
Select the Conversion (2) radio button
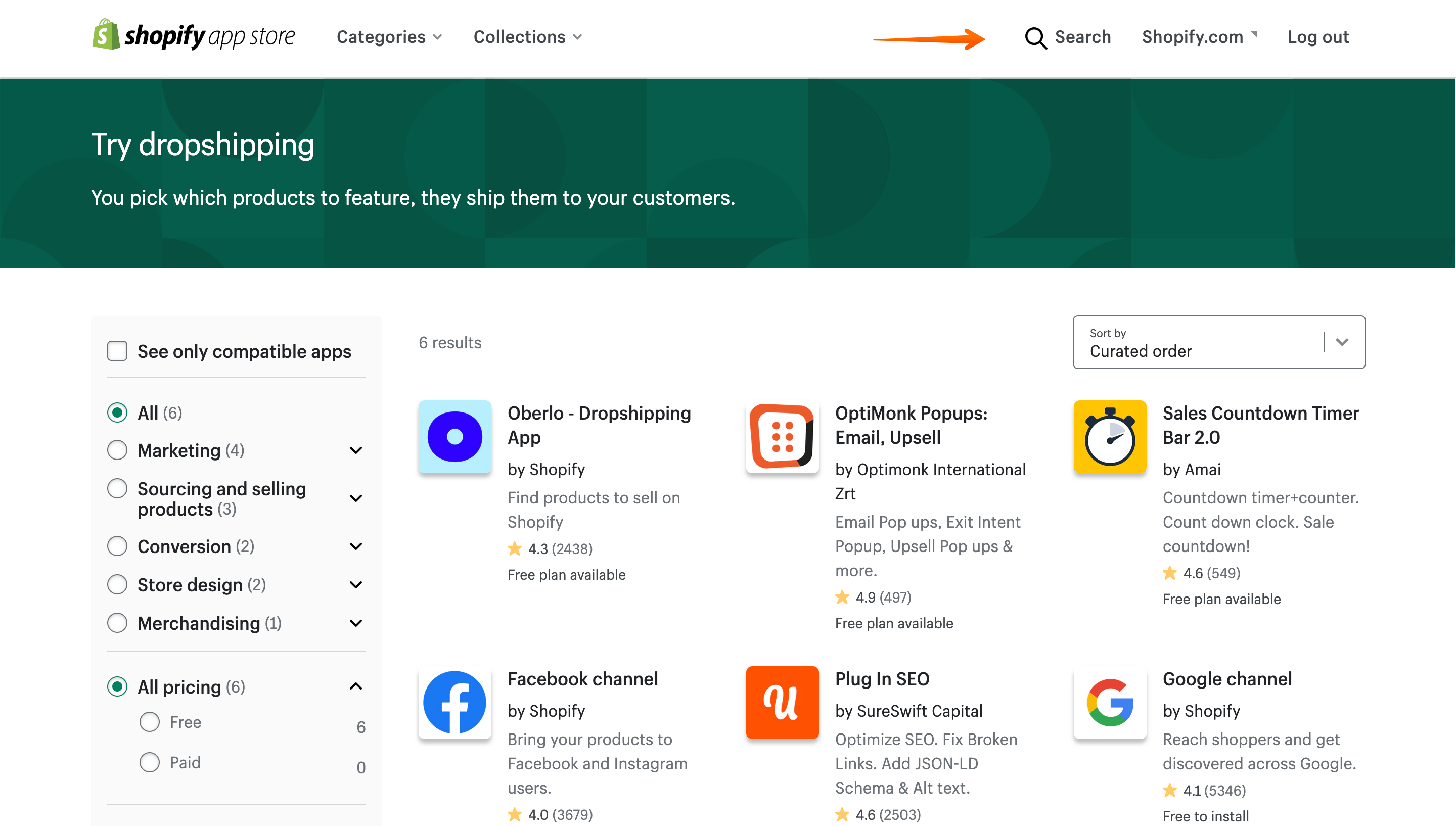click(x=117, y=546)
